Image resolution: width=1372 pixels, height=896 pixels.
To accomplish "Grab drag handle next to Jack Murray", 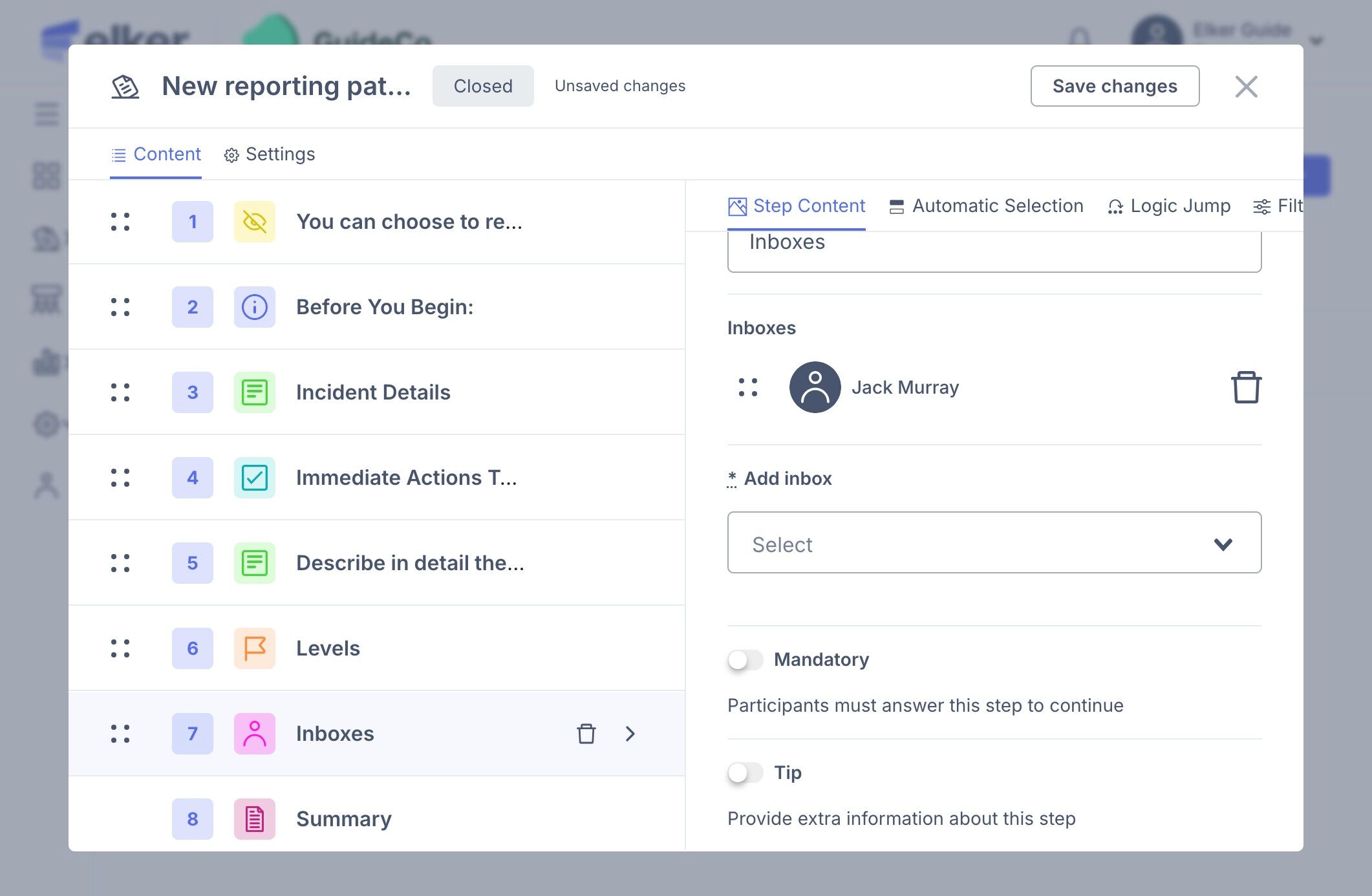I will [x=748, y=387].
